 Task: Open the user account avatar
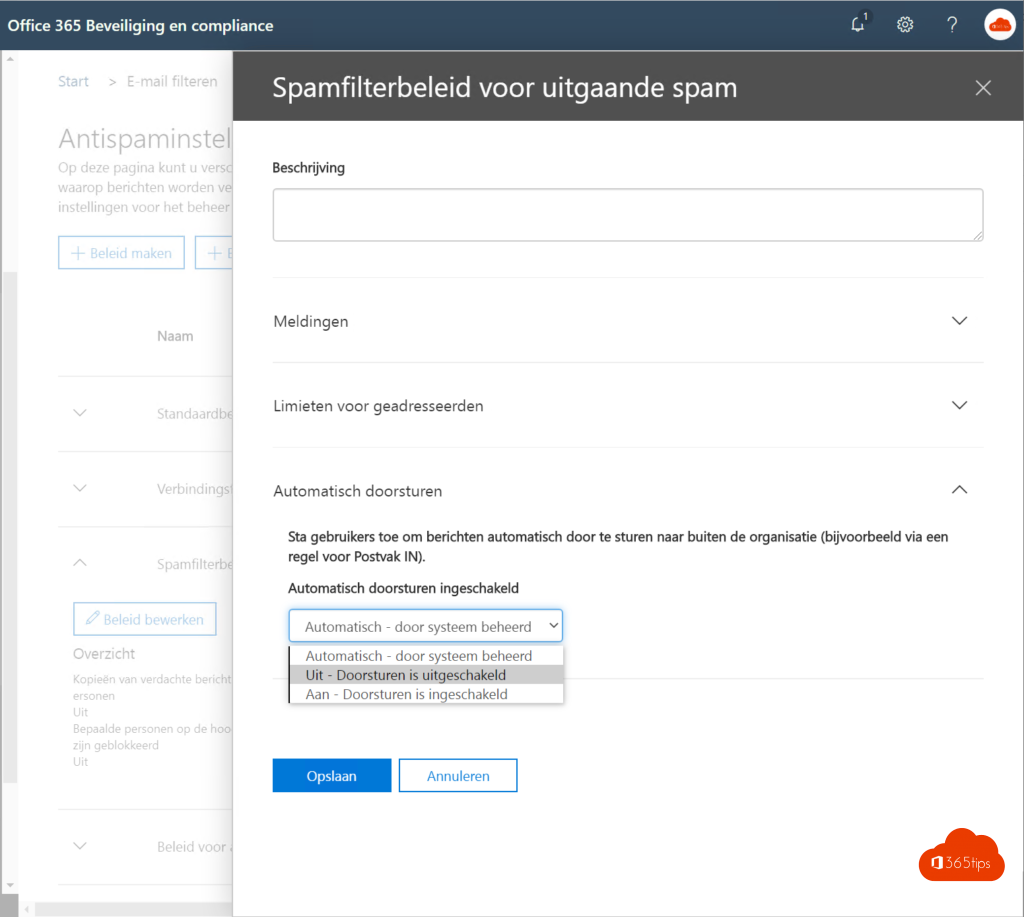(999, 25)
